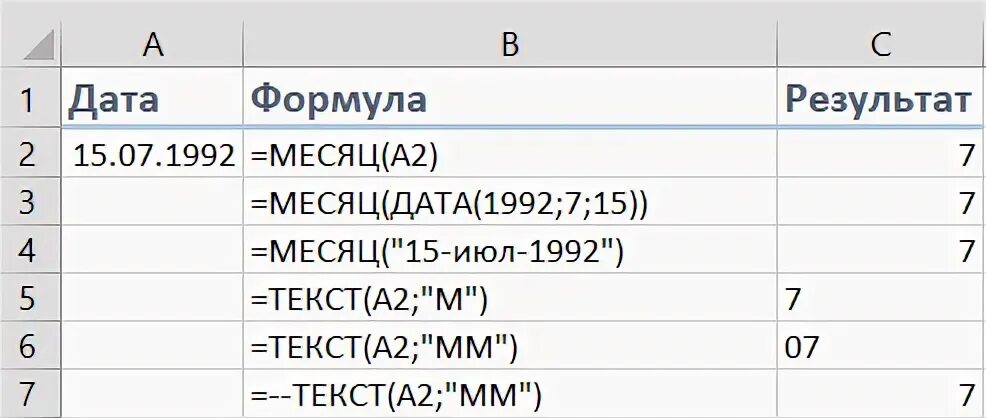
Task: Select row 2 header
Action: tap(30, 154)
